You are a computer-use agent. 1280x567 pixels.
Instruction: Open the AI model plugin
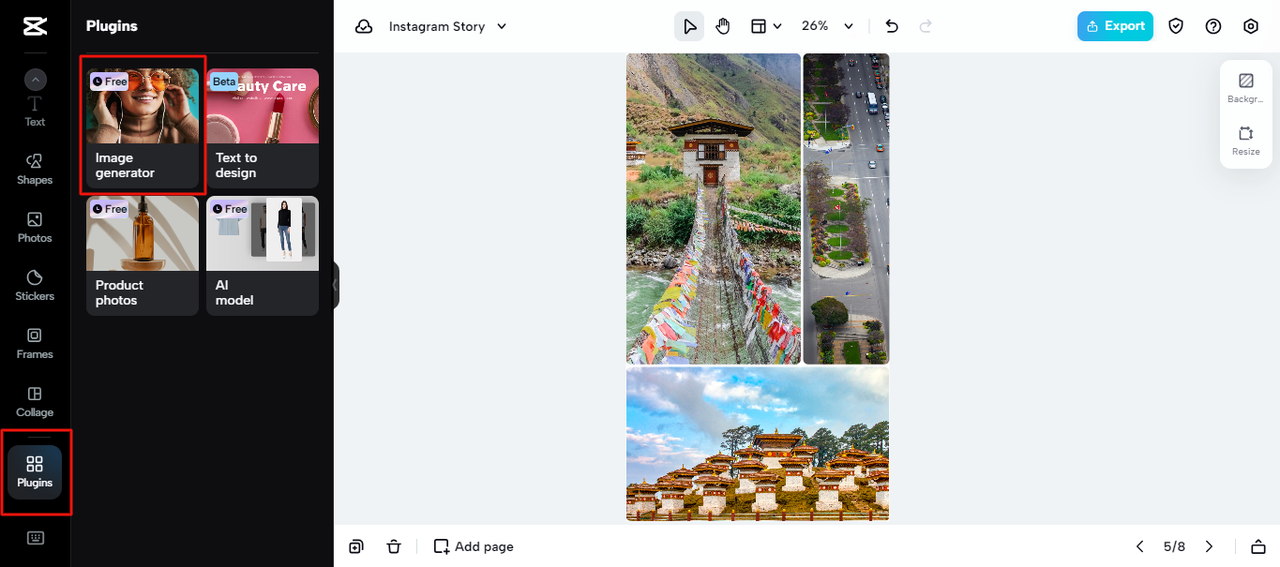point(262,256)
